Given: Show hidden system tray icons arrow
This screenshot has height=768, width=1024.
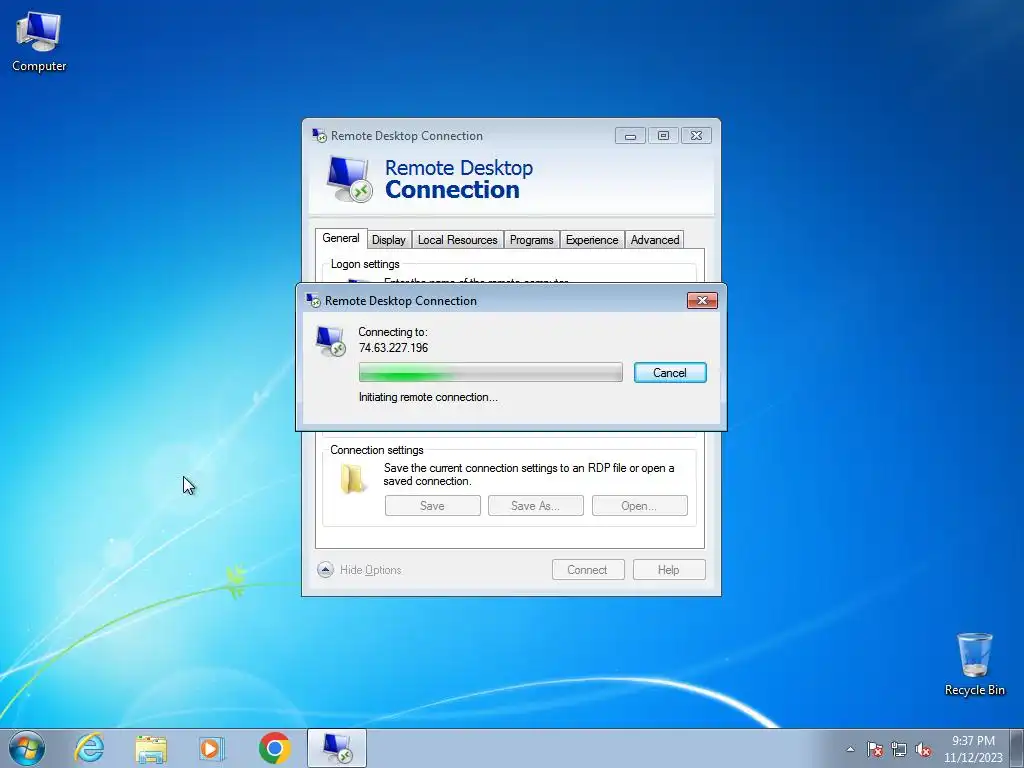Looking at the screenshot, I should (850, 749).
